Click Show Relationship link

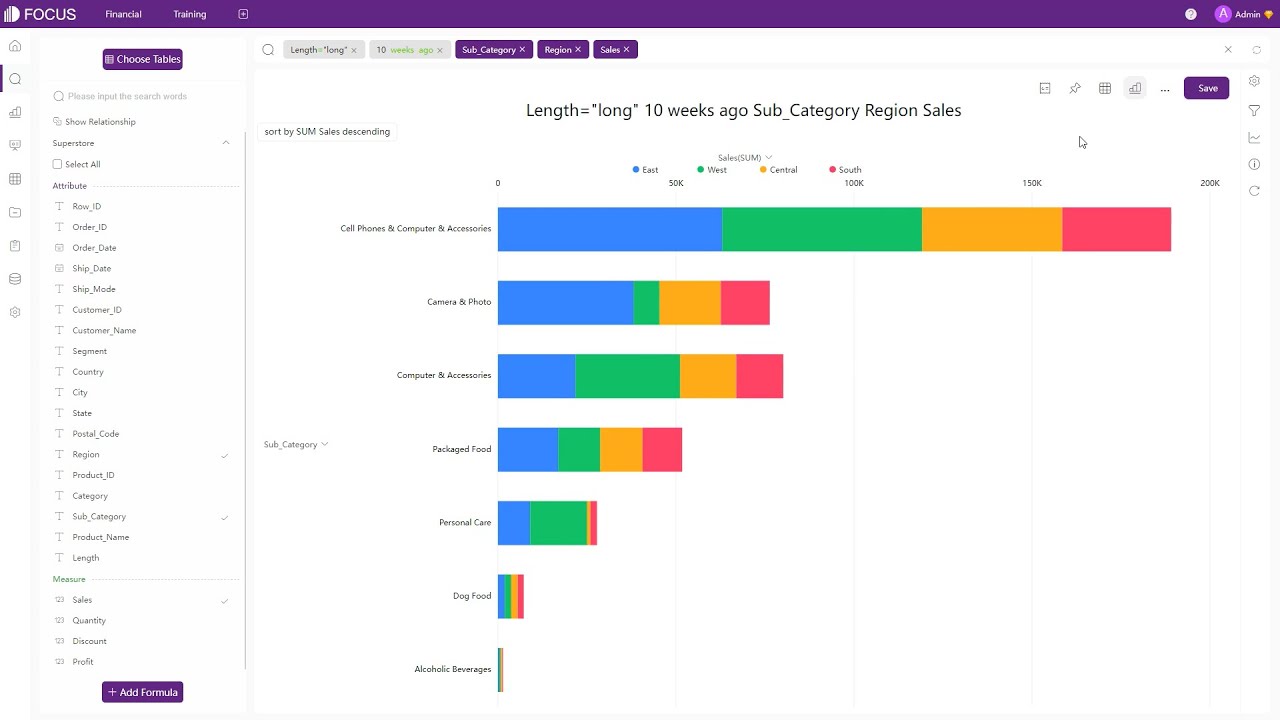click(x=100, y=122)
